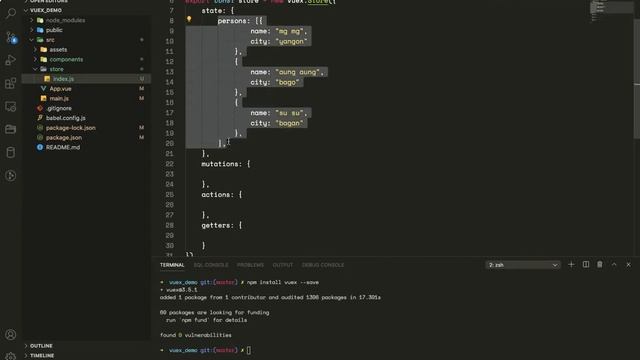The height and width of the screenshot is (360, 640).
Task: Click 'getters: {' on line 28
Action: tap(222, 225)
